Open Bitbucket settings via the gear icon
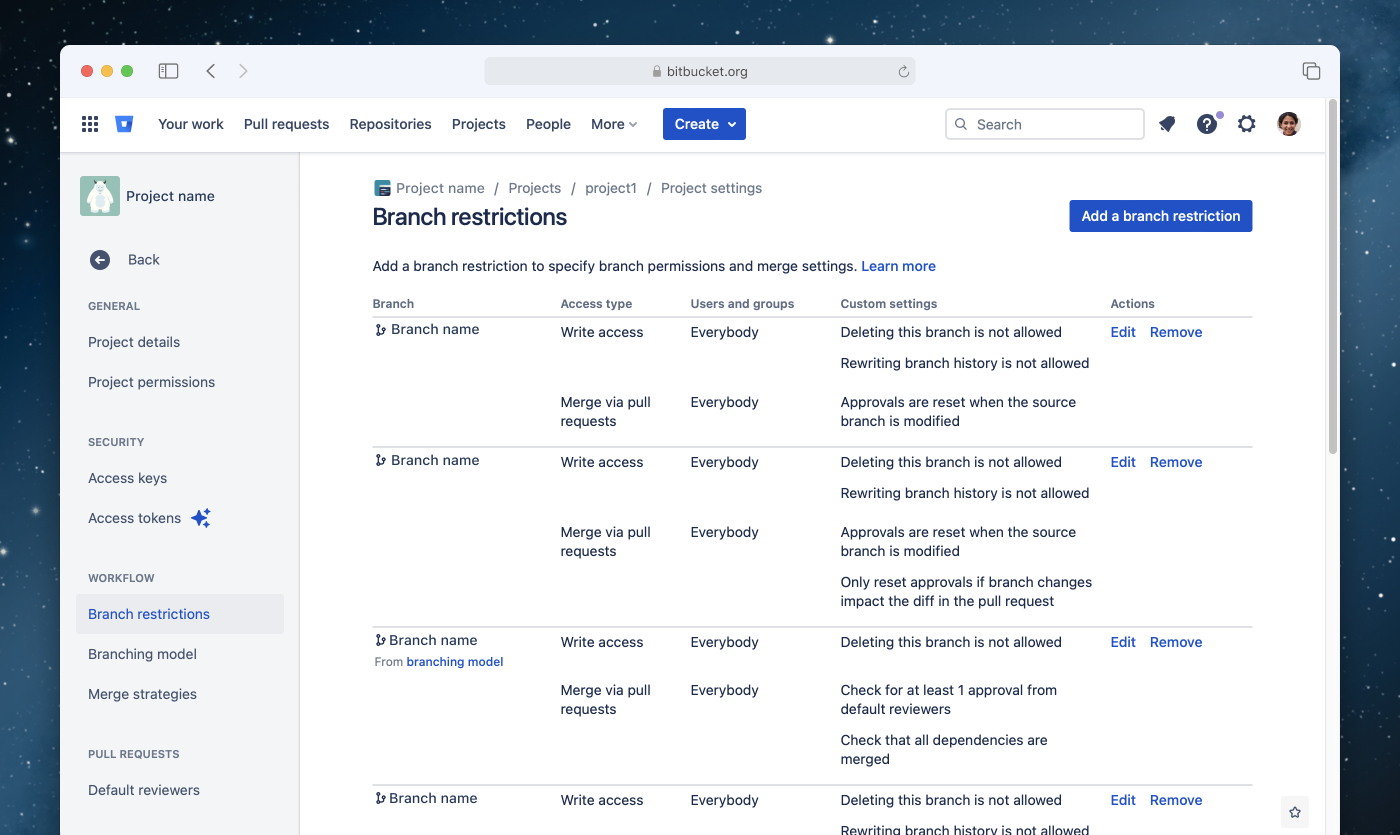 coord(1246,123)
